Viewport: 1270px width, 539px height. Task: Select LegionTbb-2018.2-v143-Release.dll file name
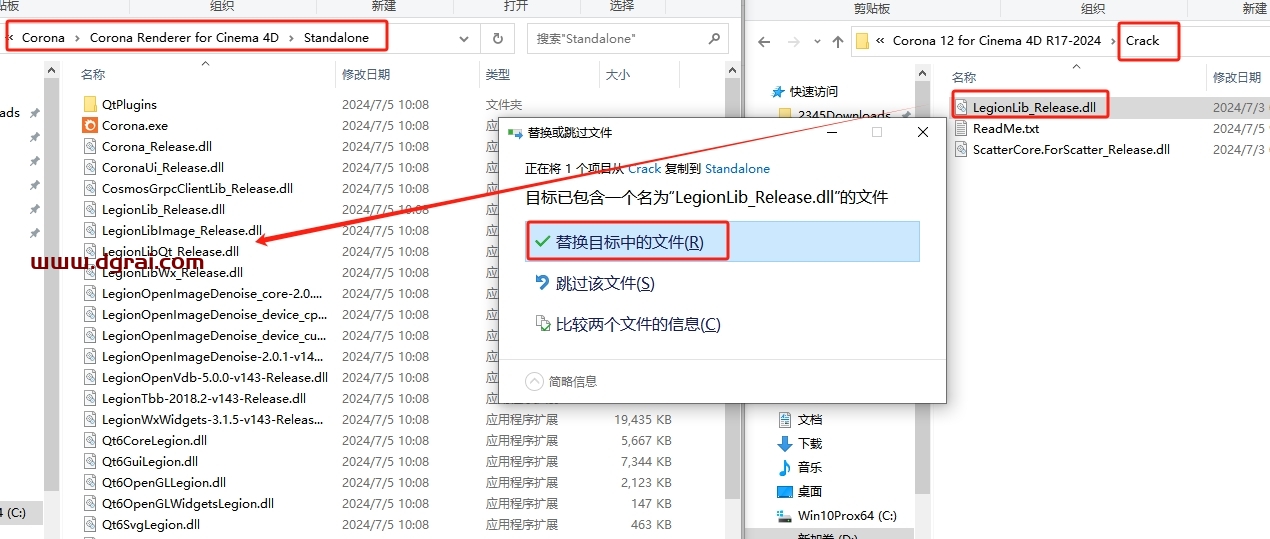[x=204, y=398]
